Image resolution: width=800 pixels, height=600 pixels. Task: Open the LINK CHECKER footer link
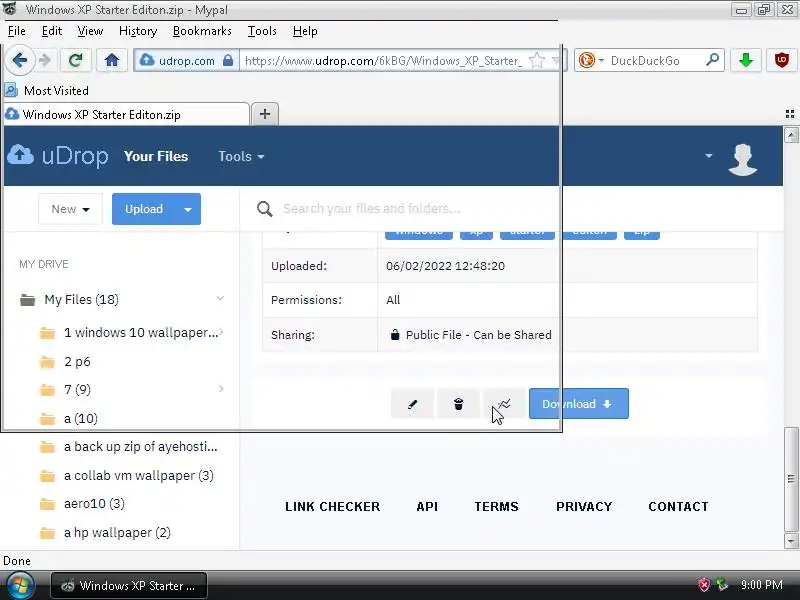333,507
